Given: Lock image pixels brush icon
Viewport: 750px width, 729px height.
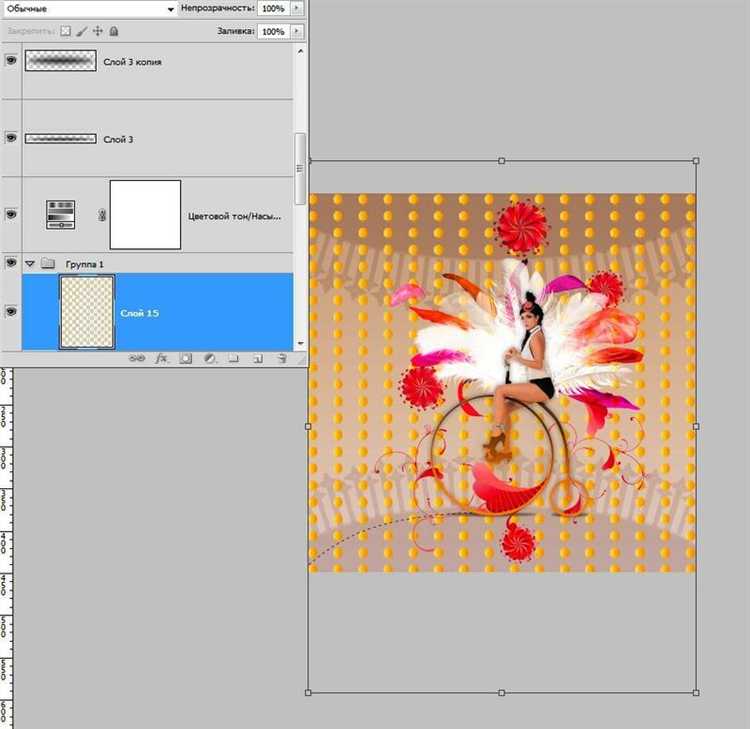Looking at the screenshot, I should 82,31.
